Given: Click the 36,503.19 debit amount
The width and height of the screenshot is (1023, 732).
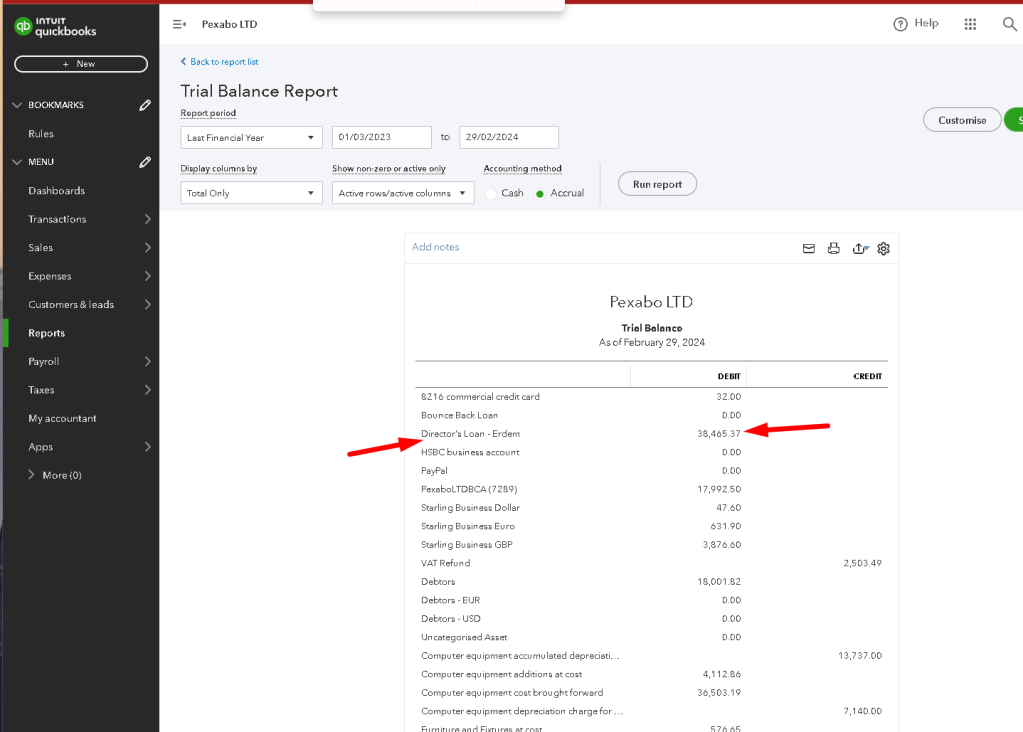Looking at the screenshot, I should tap(719, 693).
